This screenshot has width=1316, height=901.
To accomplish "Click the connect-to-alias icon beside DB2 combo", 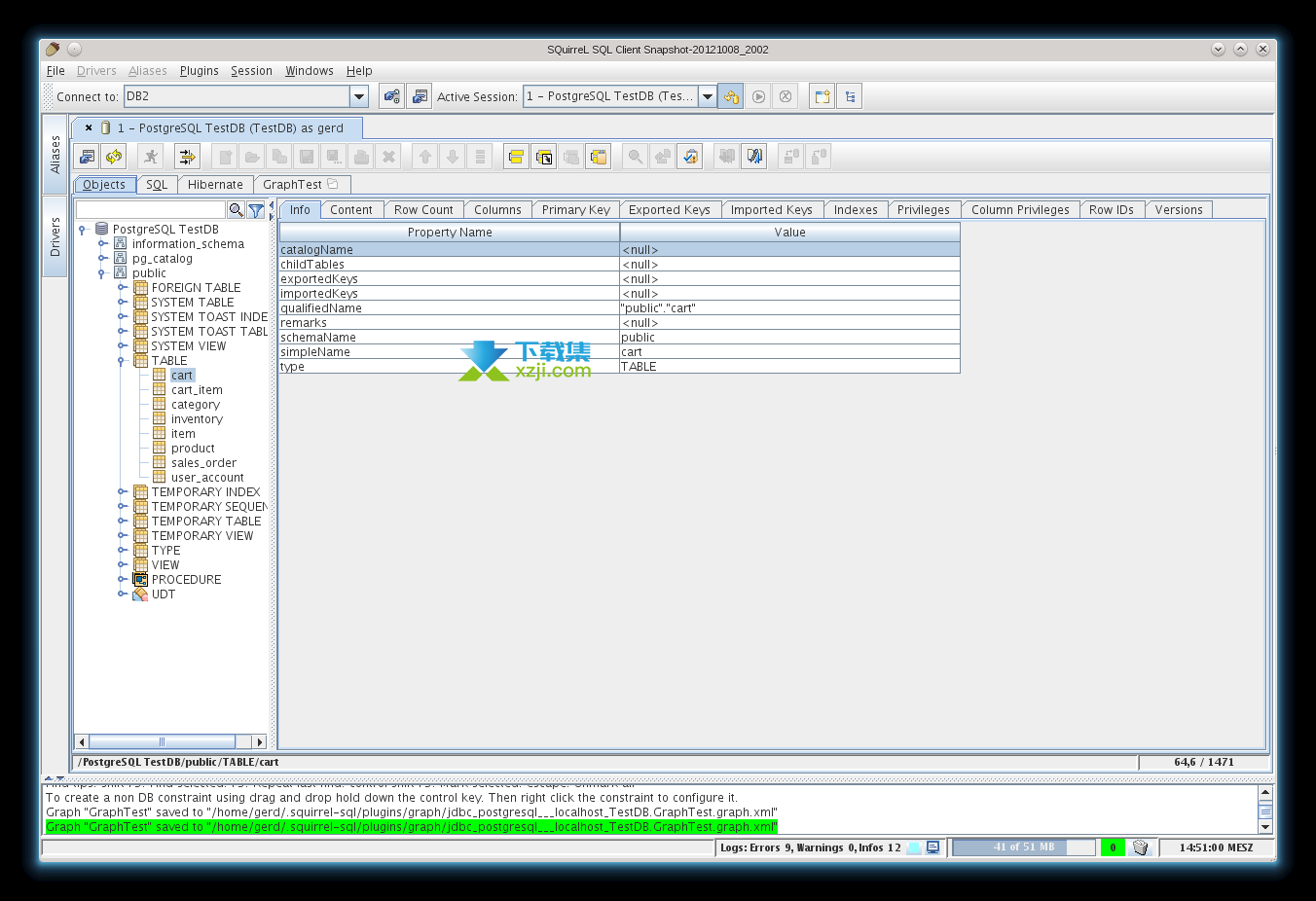I will [391, 96].
